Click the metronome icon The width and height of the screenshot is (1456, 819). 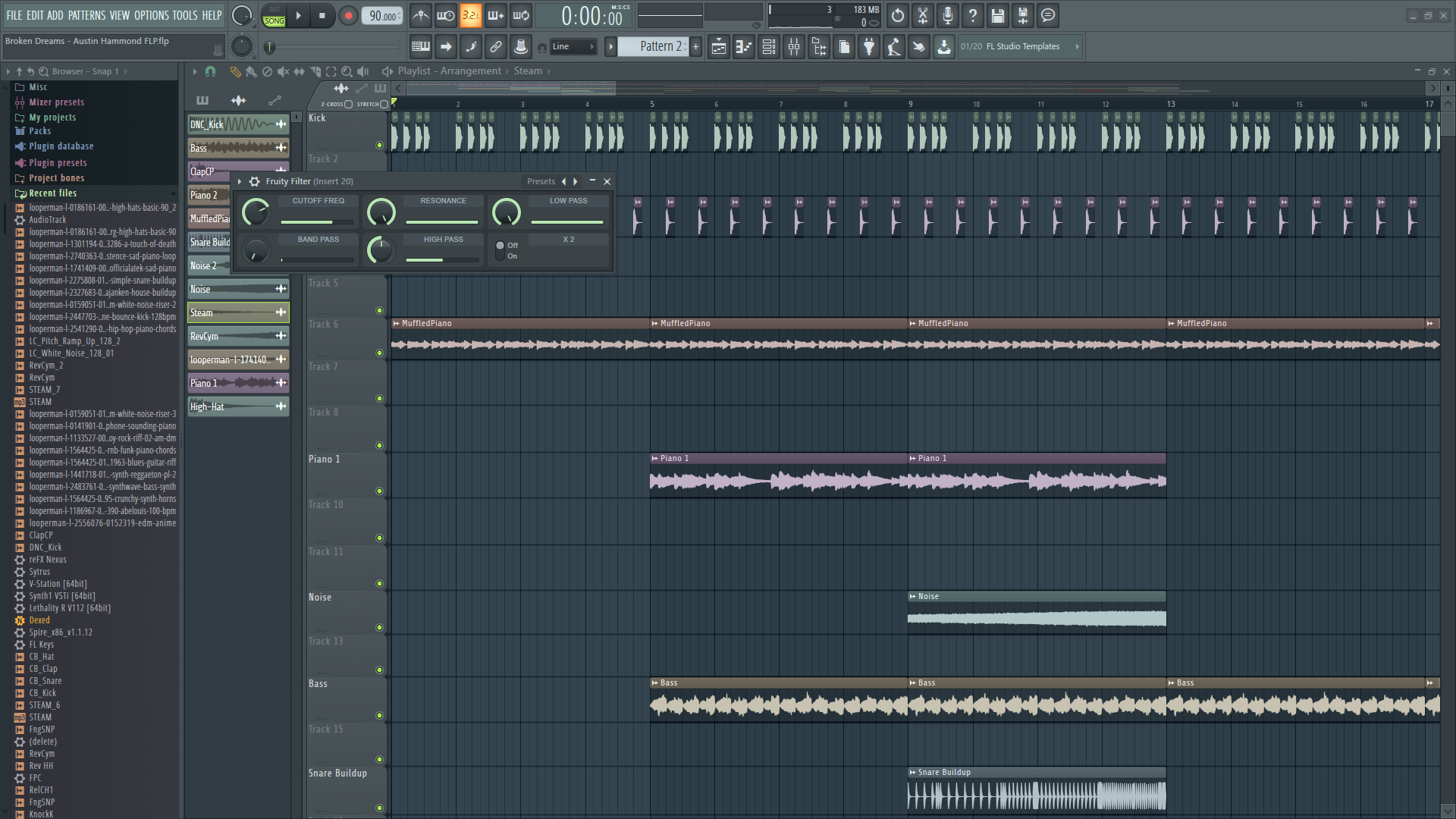point(421,15)
